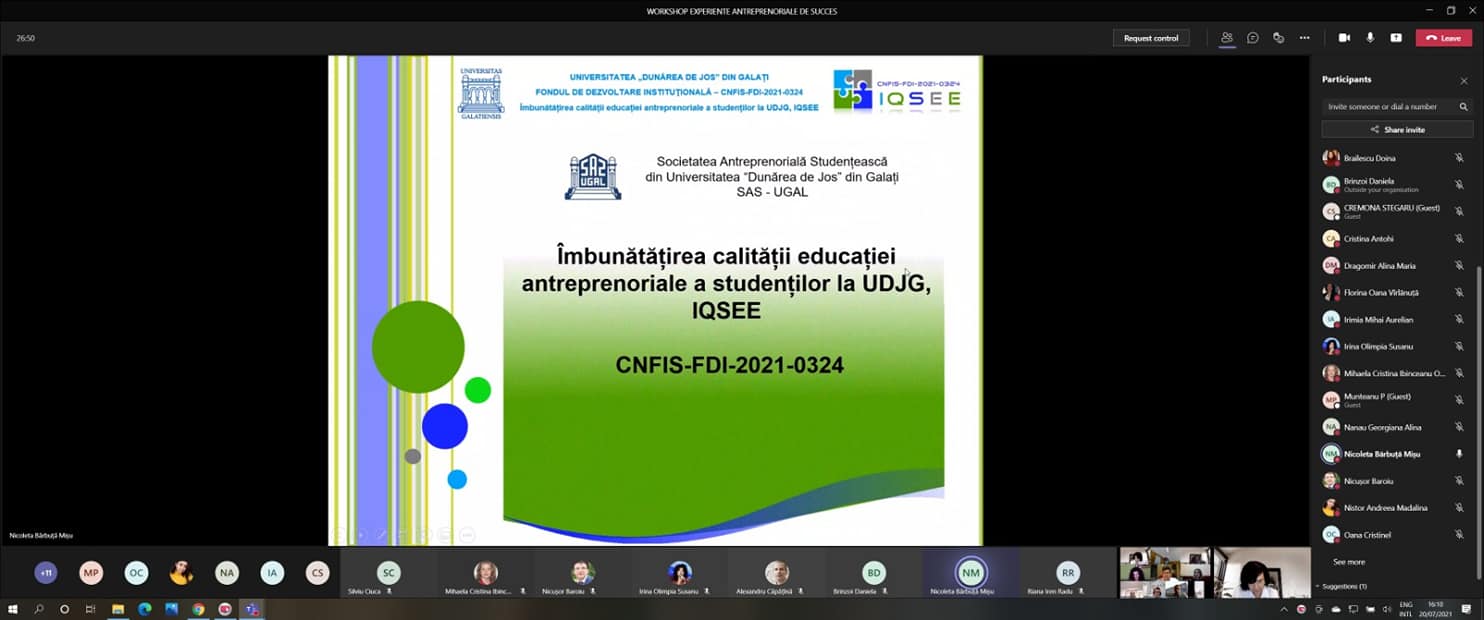Click CNFIS-FDI-2021-0324 text on the slide
Viewport: 1484px width, 620px height.
point(730,365)
